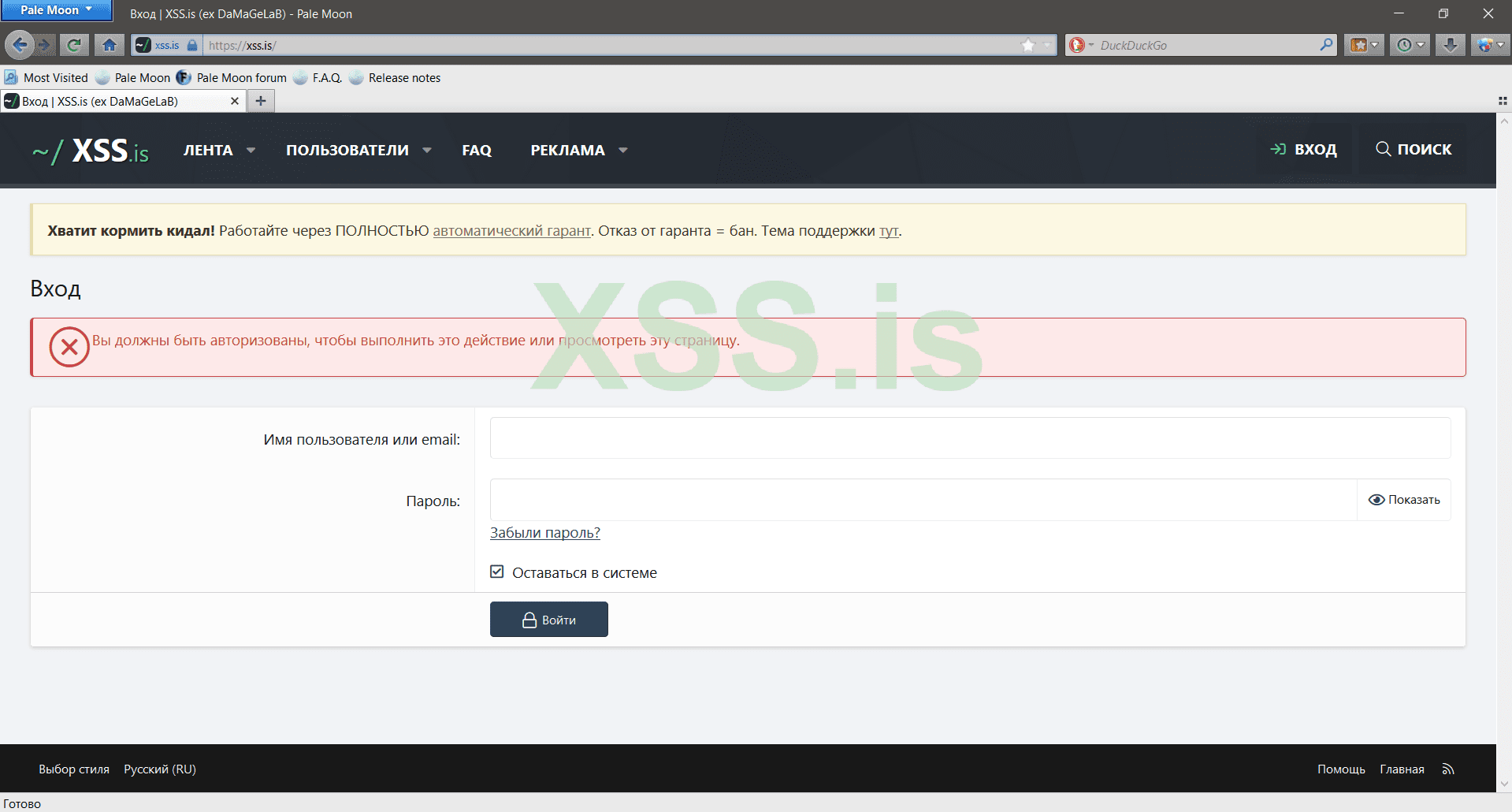
Task: Click the globe-and-shield toolbar icon
Action: click(x=1484, y=45)
